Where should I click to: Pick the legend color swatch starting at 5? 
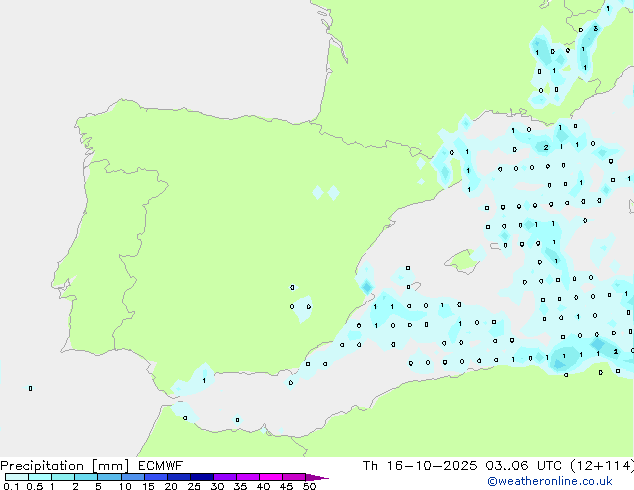coord(109,477)
